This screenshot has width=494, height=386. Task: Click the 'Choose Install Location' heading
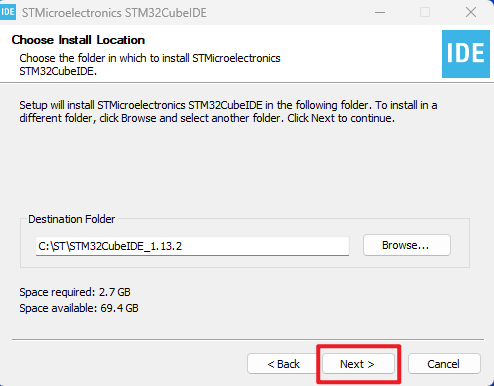click(78, 40)
